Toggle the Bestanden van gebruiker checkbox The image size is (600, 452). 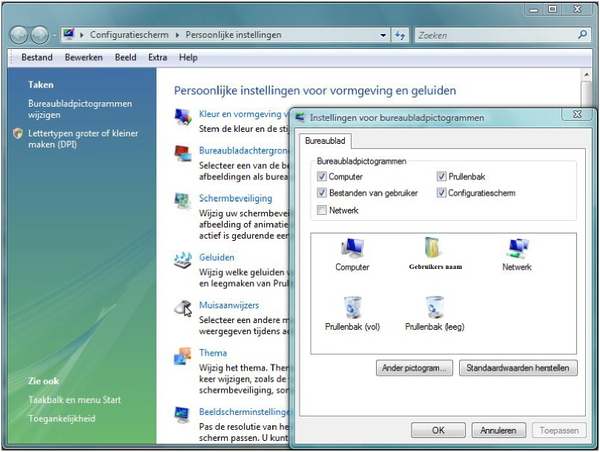tap(321, 193)
